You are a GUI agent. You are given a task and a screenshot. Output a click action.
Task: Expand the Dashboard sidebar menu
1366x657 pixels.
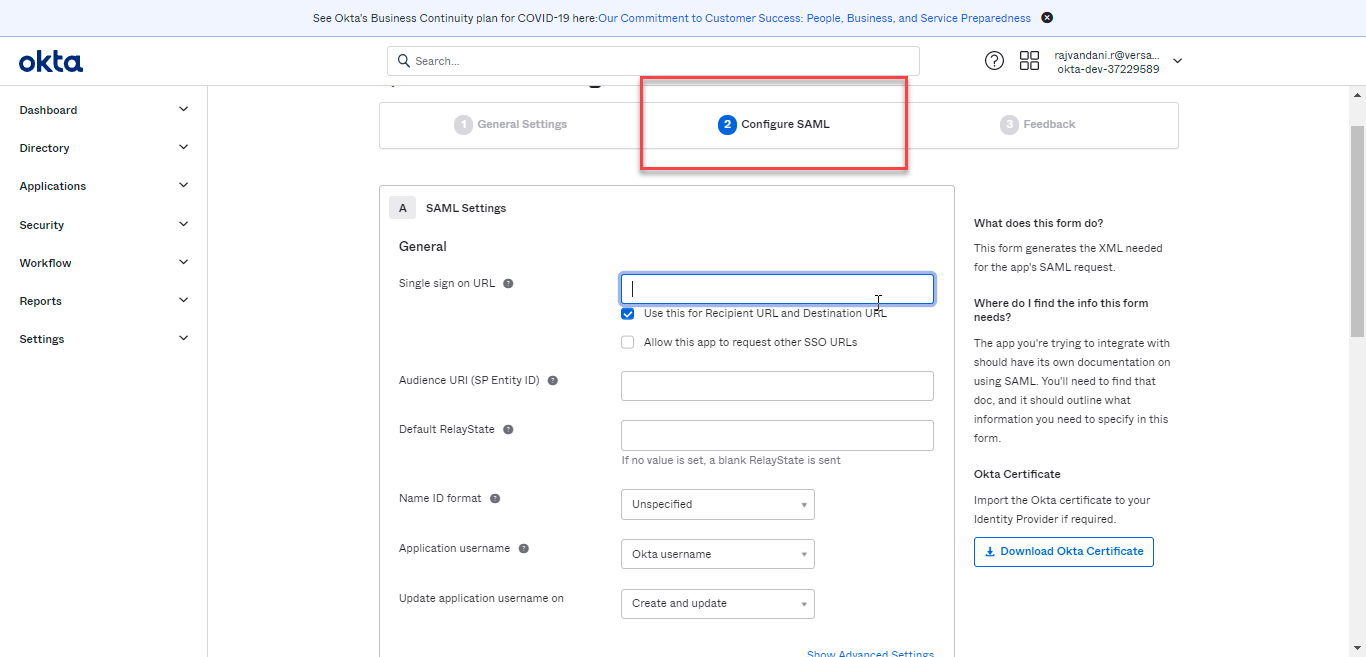tap(104, 110)
